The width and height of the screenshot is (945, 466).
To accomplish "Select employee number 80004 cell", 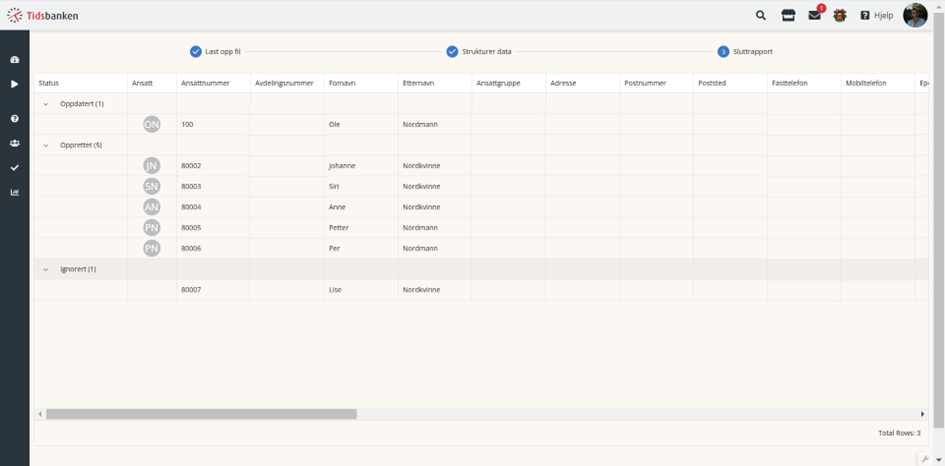I will 213,207.
